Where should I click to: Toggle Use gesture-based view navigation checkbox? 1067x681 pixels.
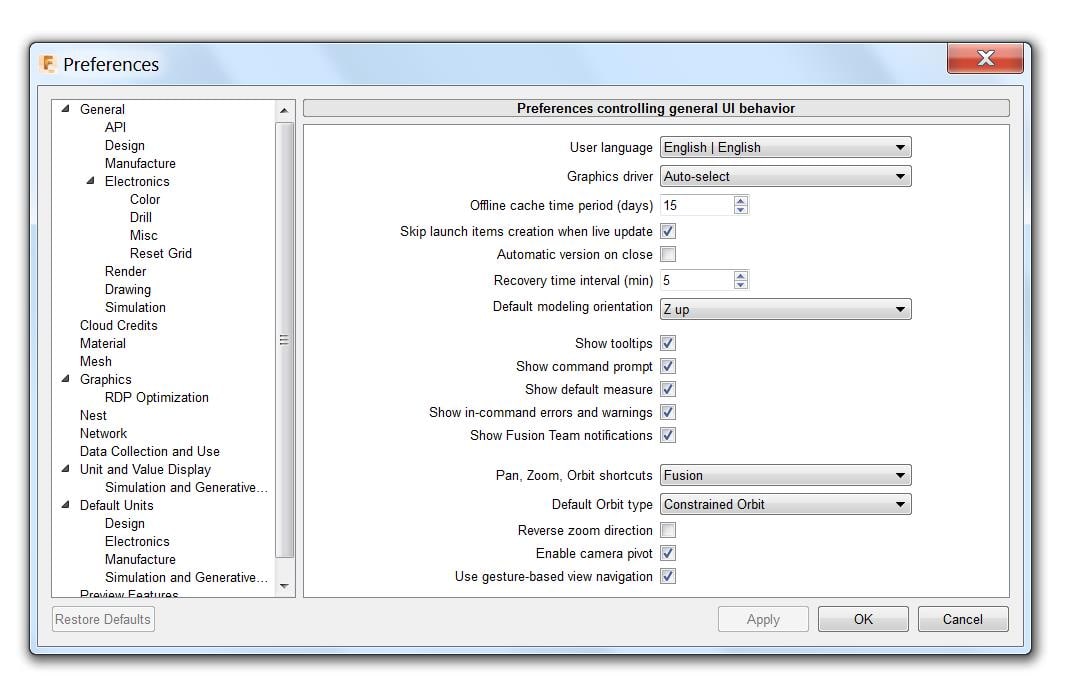668,577
